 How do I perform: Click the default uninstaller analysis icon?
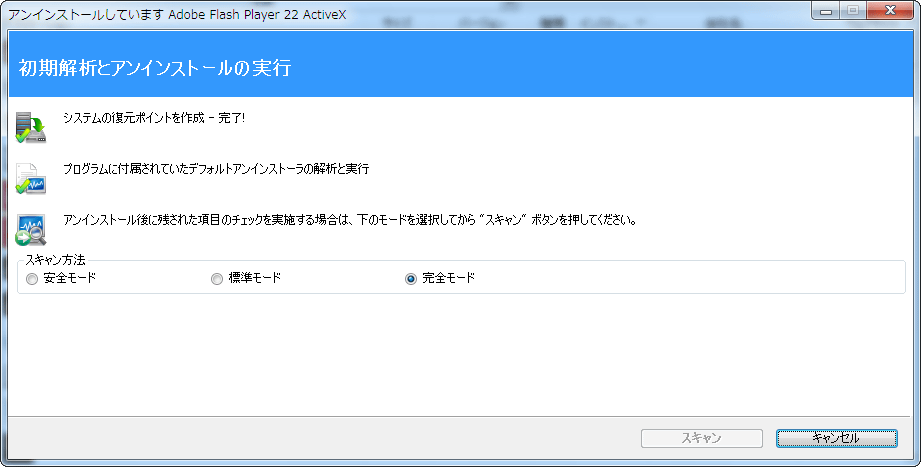31,179
